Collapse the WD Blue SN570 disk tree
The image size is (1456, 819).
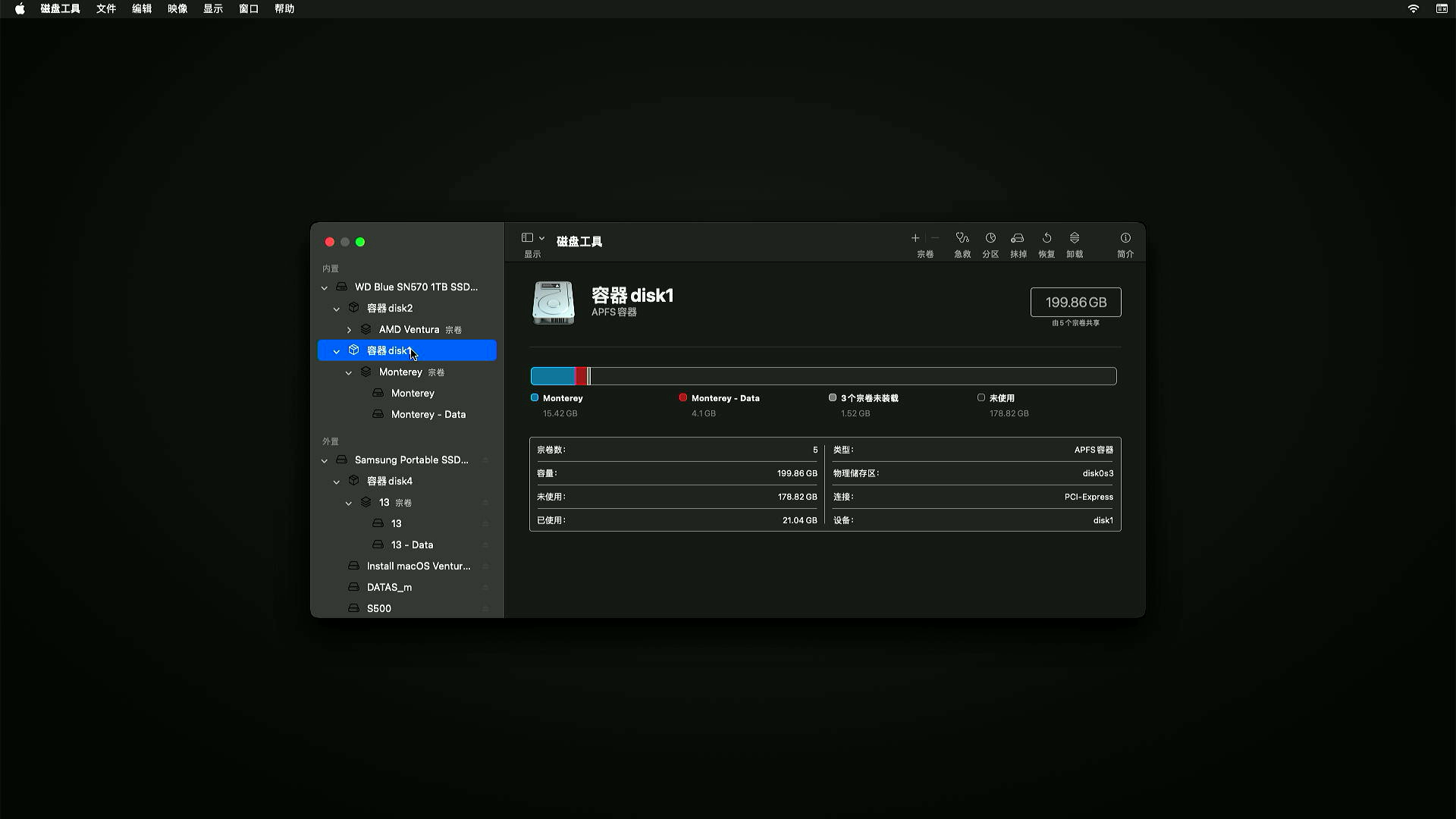pyautogui.click(x=325, y=287)
